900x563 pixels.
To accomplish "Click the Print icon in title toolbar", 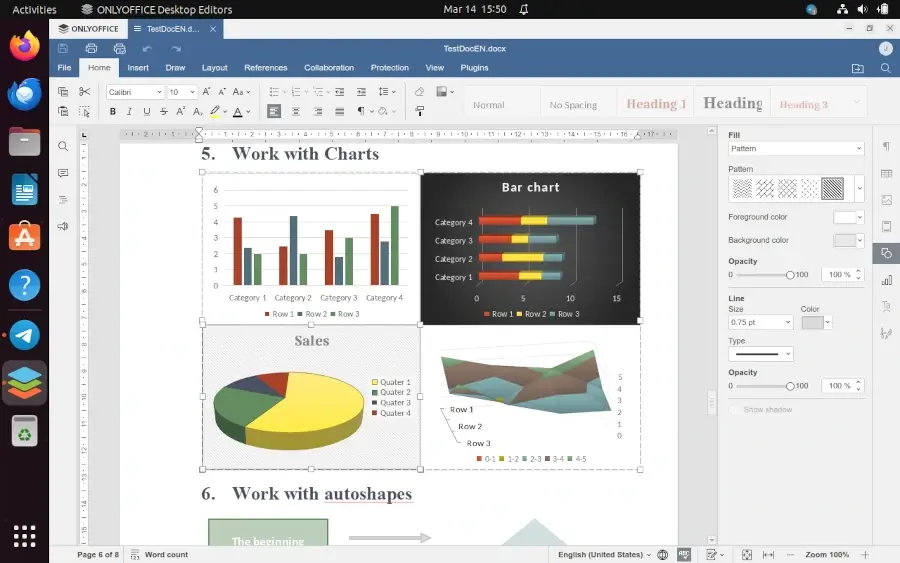I will 91,48.
